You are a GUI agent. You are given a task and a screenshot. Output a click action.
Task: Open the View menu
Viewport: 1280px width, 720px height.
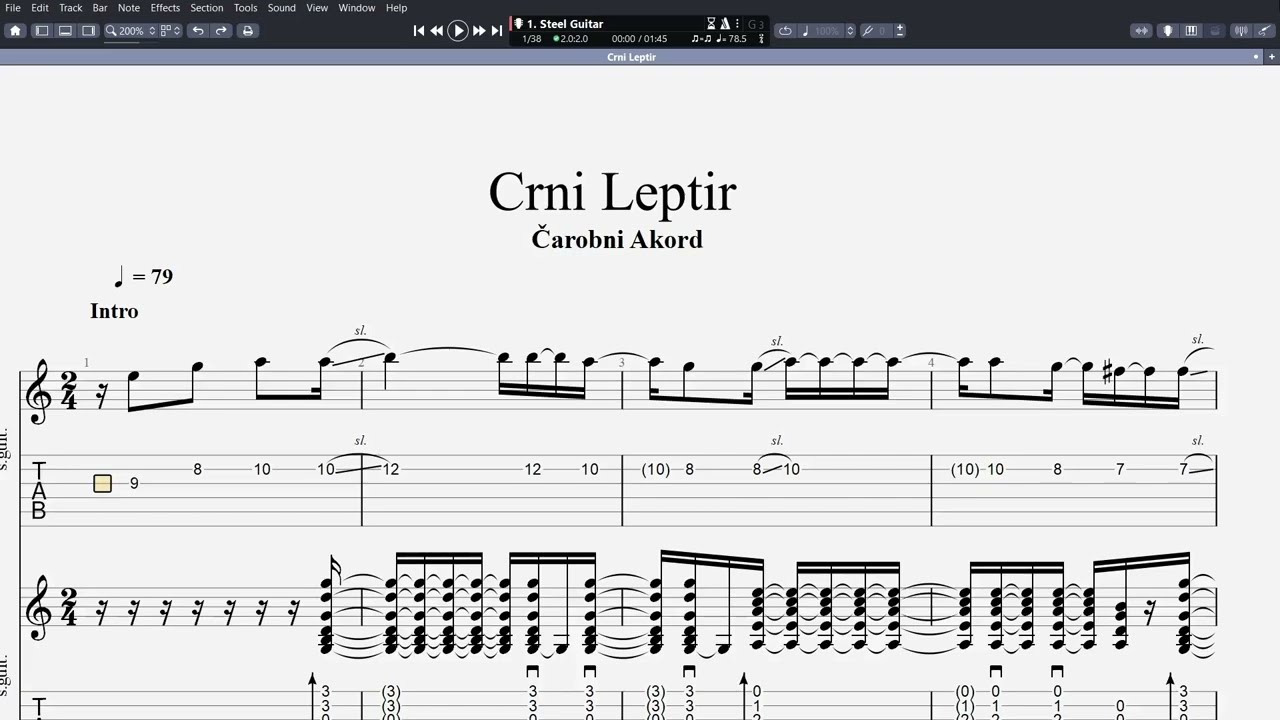[x=317, y=8]
